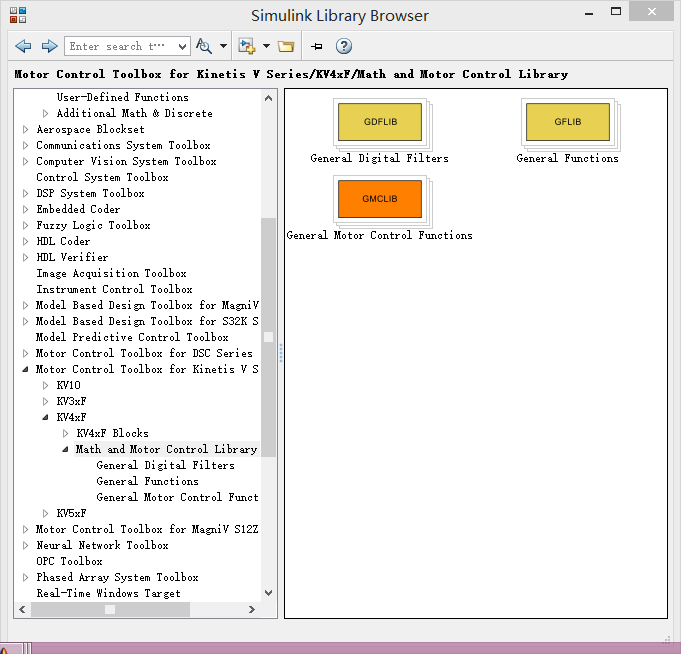This screenshot has height=654, width=681.
Task: Open the search history dropdown
Action: 183,46
